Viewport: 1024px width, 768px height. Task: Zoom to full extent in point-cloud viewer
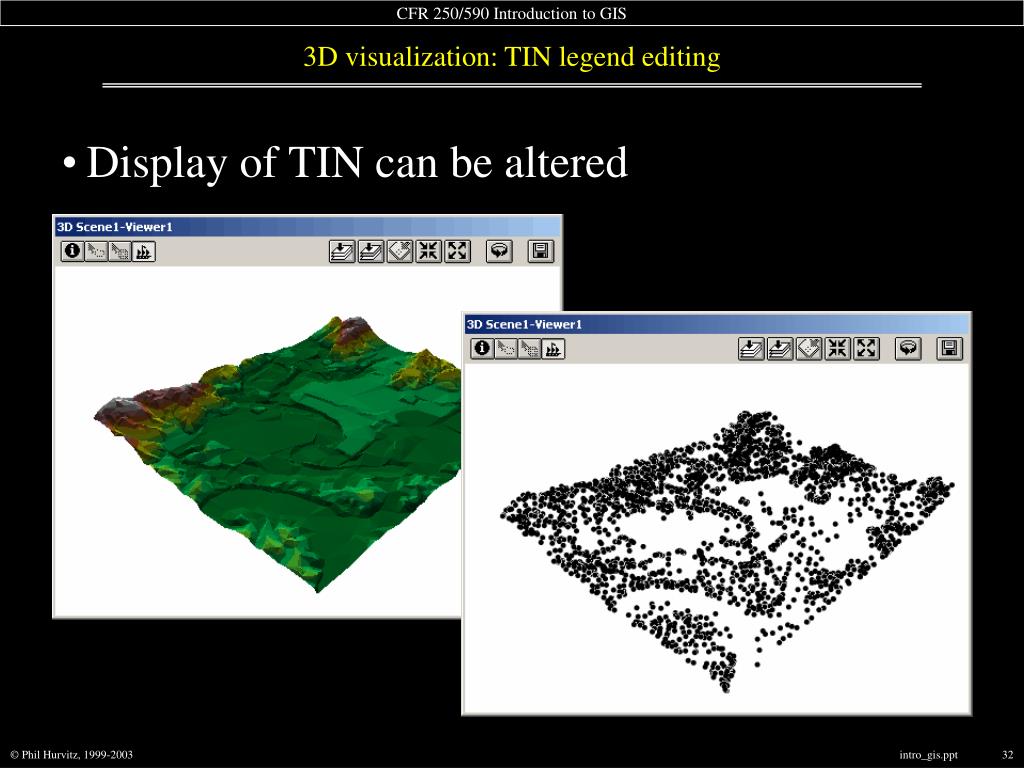point(751,349)
